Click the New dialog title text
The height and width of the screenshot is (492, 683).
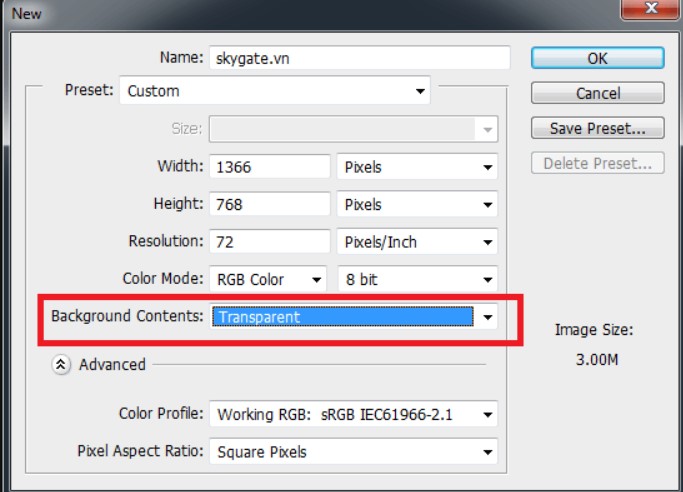click(26, 13)
